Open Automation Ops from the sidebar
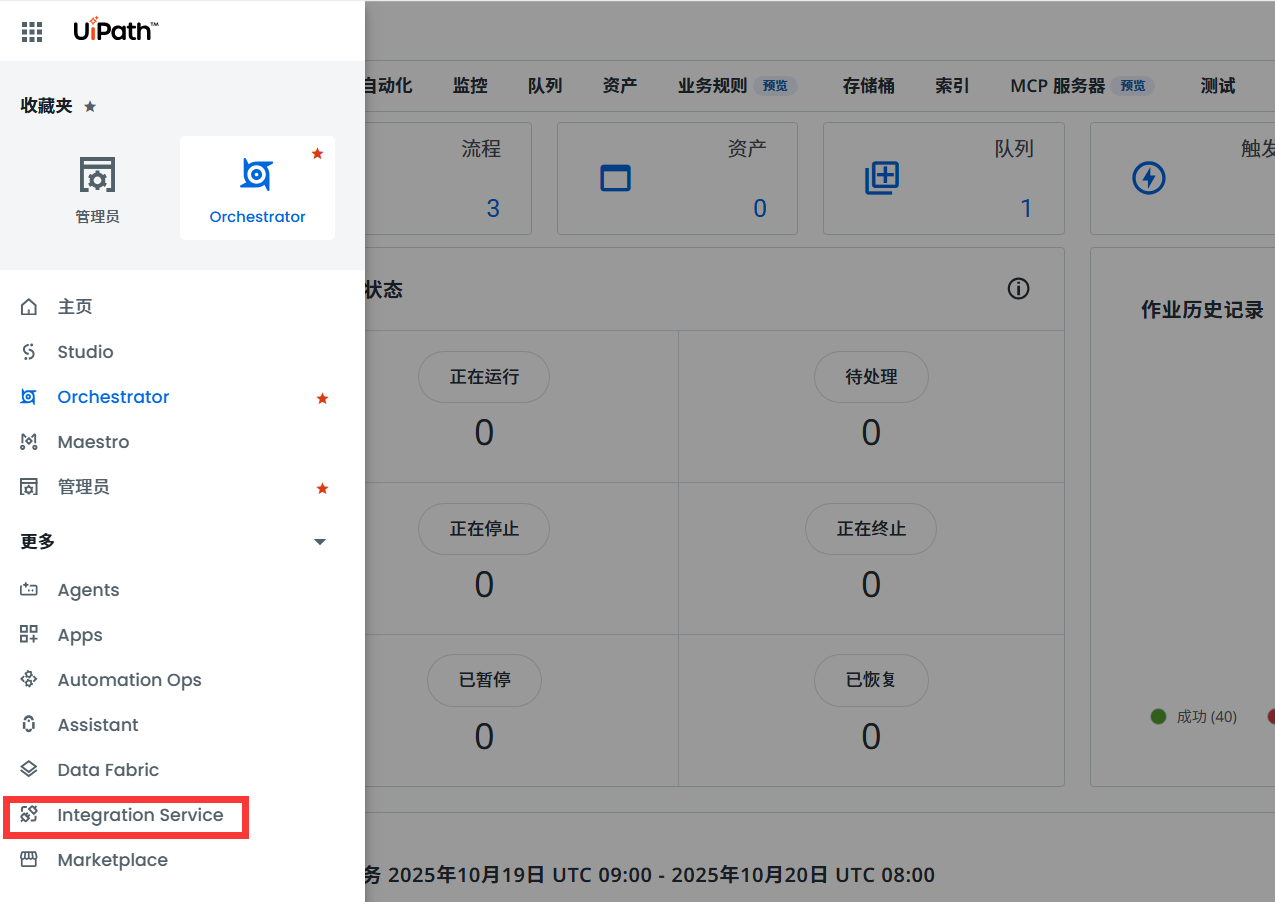Image resolution: width=1275 pixels, height=902 pixels. tap(129, 680)
